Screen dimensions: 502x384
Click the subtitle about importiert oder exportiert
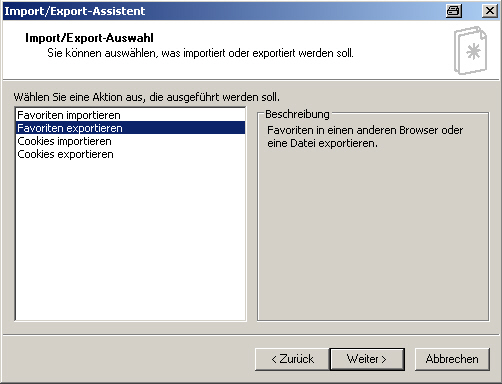pos(200,53)
